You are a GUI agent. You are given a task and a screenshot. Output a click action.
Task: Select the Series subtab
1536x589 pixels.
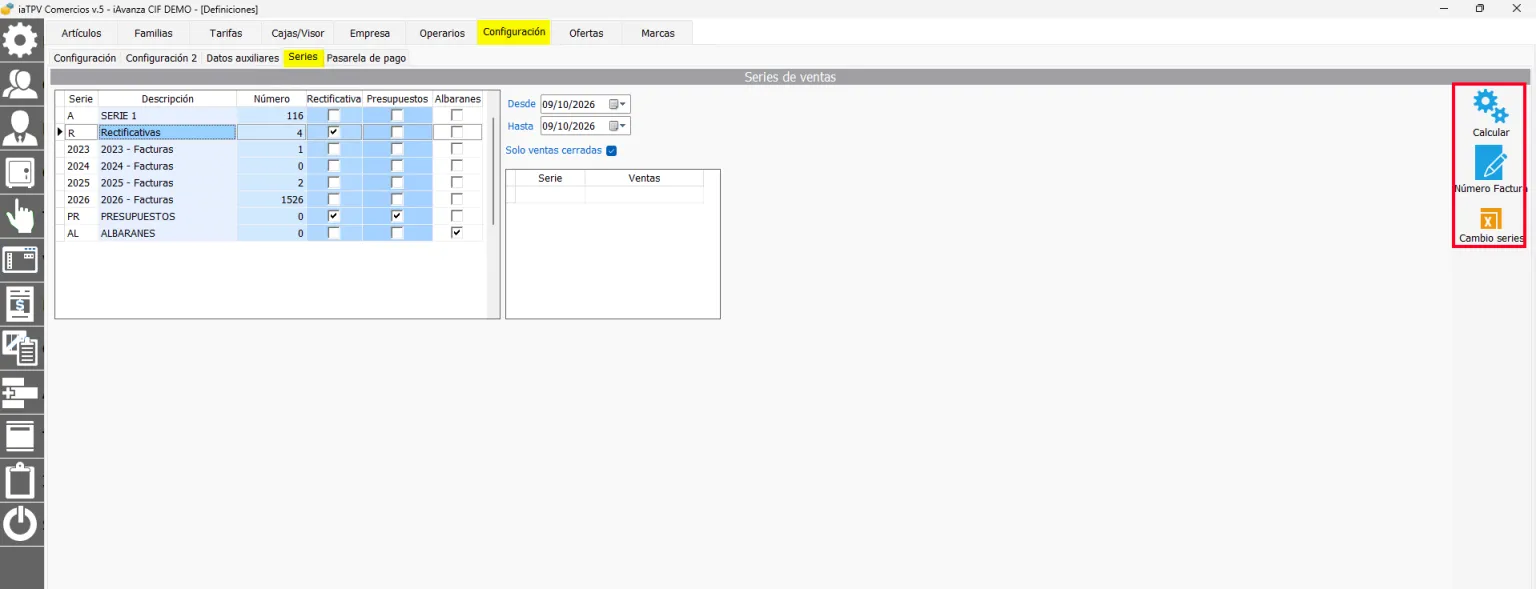tap(303, 57)
